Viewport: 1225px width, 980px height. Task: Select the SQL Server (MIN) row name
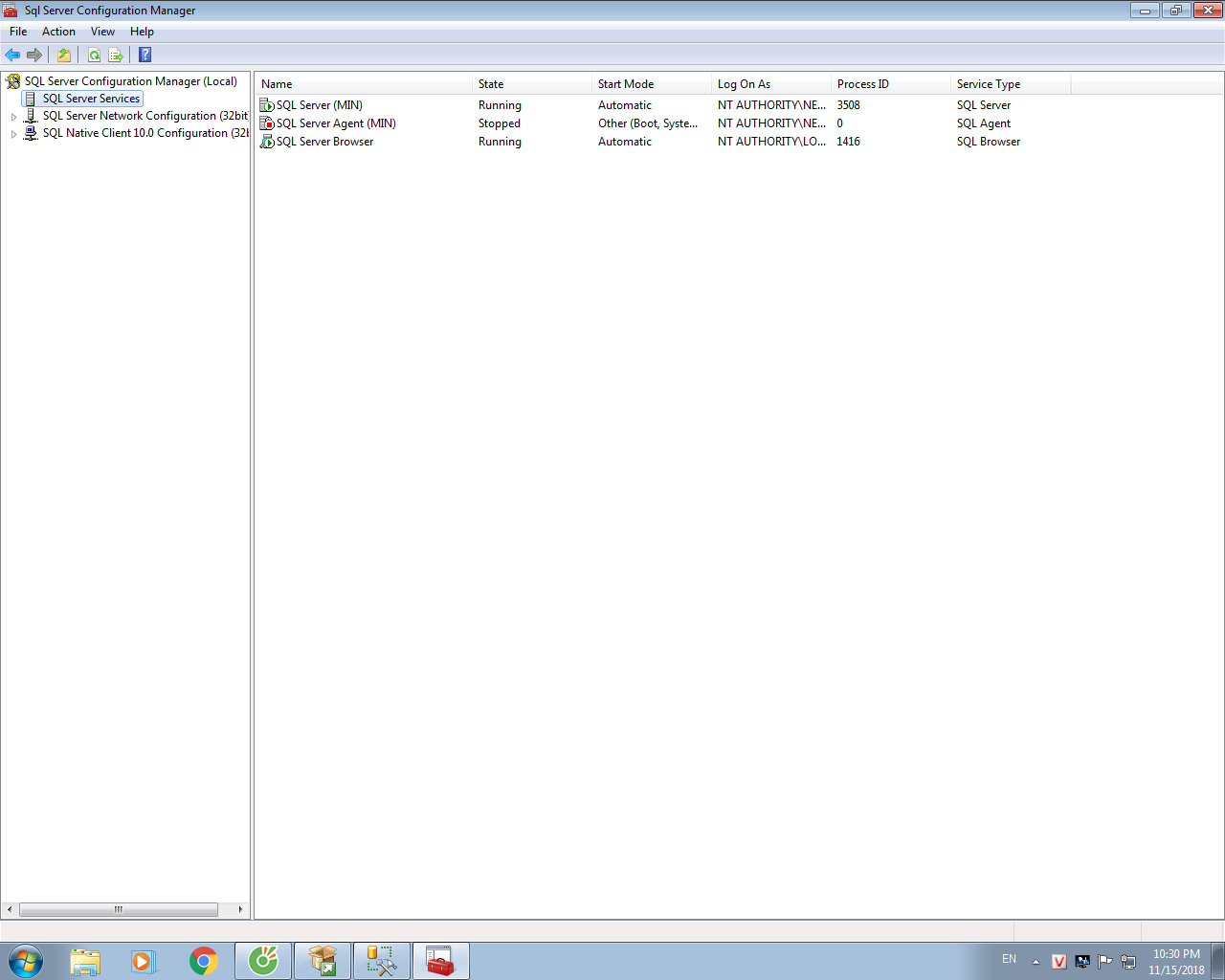pyautogui.click(x=320, y=105)
